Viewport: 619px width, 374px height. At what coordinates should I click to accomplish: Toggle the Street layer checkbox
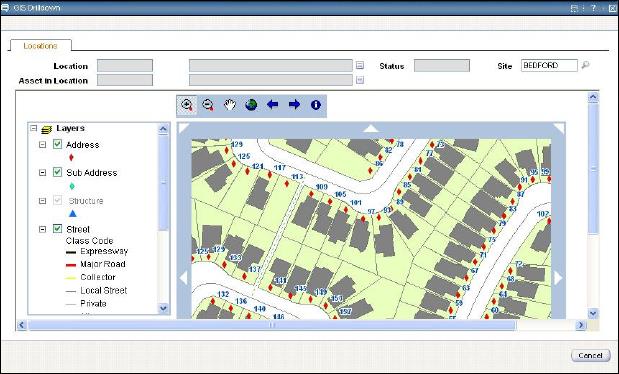point(57,229)
